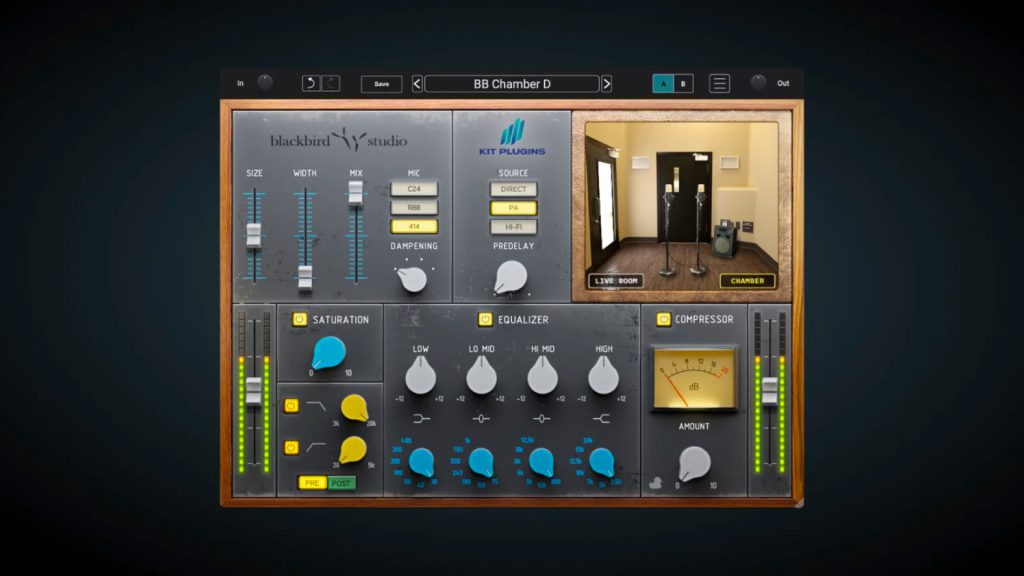The width and height of the screenshot is (1024, 576).
Task: Click the blue Hi Mid frequency knob
Action: (x=541, y=462)
